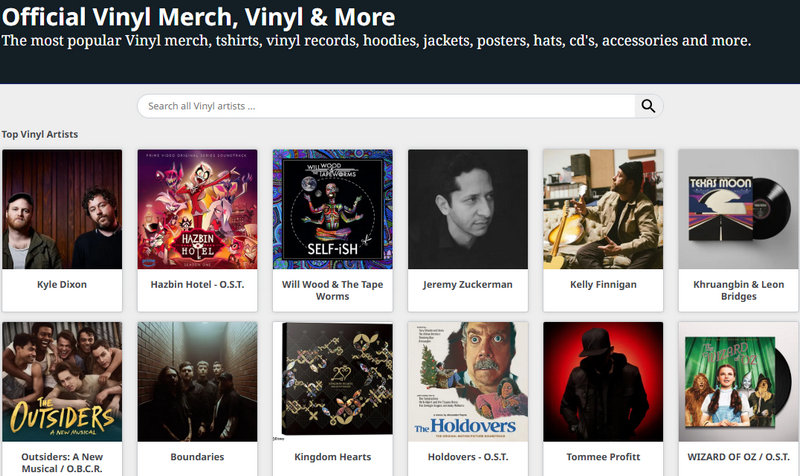Go to the Kyle Dixon link
This screenshot has width=800, height=476.
[x=62, y=285]
